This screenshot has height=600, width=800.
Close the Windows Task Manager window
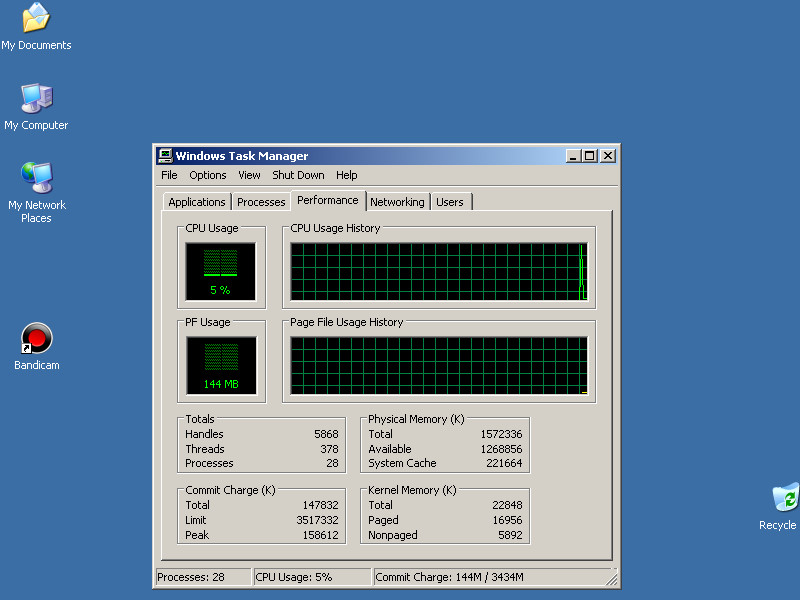point(608,156)
